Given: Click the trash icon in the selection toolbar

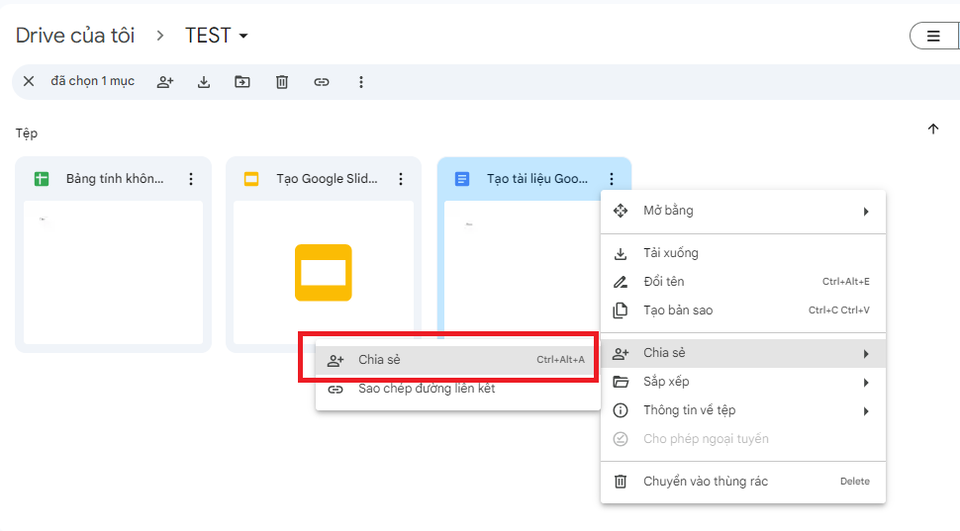Looking at the screenshot, I should (282, 82).
